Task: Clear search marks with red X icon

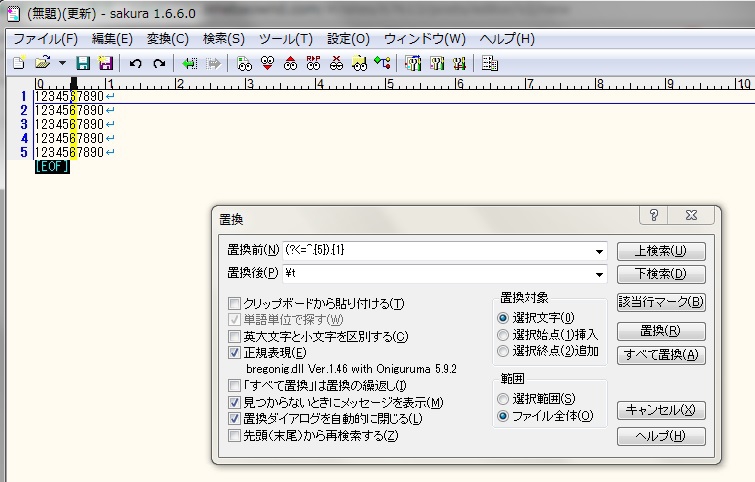Action: [337, 63]
